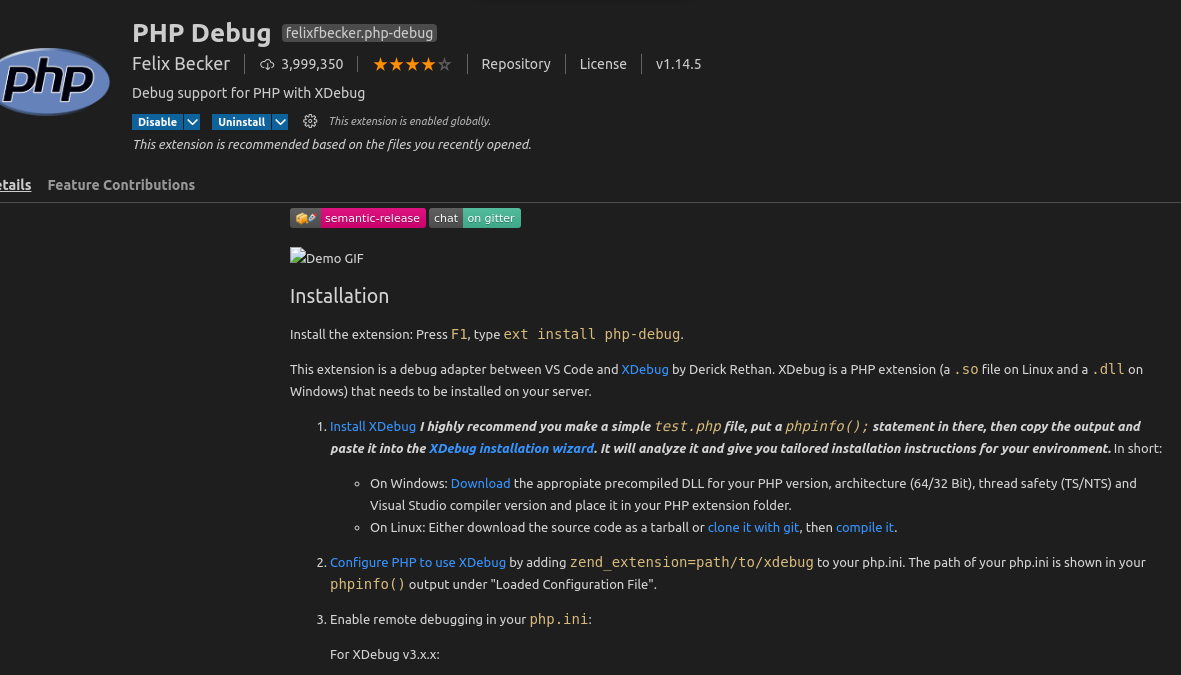Click 'This extension is enabled globally' status
1181x675 pixels.
[x=410, y=121]
